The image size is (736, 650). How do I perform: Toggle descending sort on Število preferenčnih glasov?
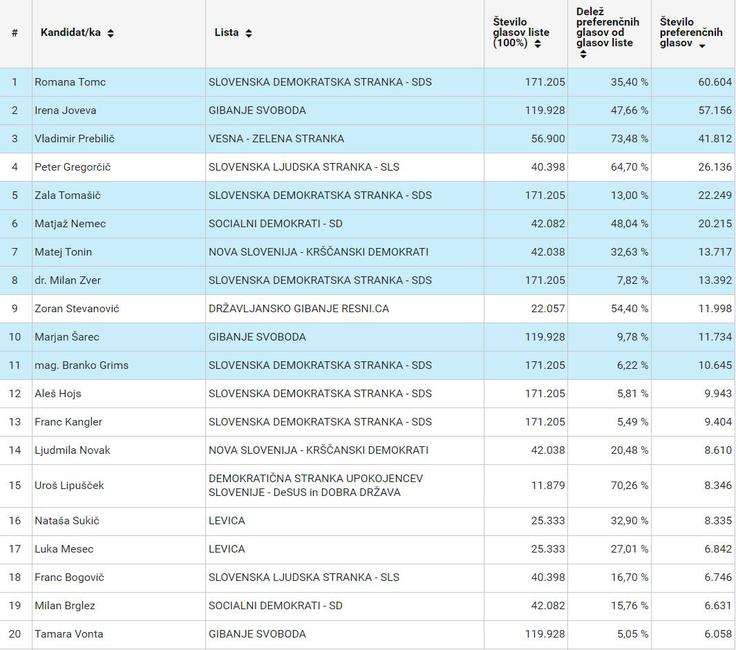(702, 46)
